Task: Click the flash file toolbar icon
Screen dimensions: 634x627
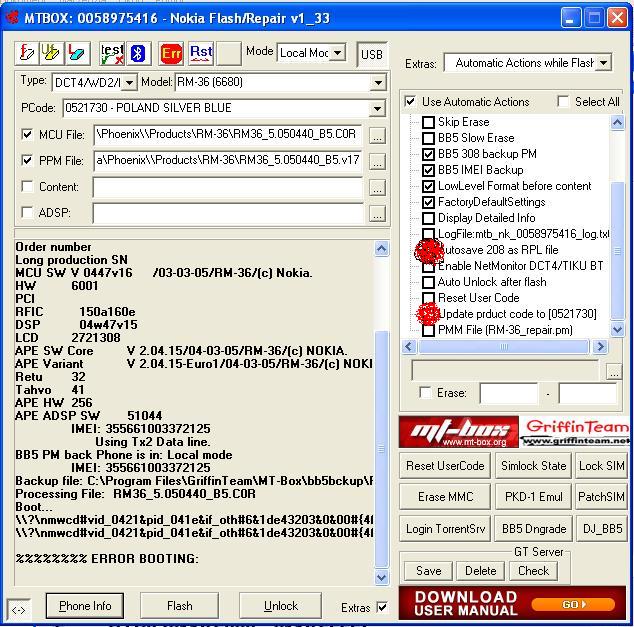Action: tap(27, 53)
